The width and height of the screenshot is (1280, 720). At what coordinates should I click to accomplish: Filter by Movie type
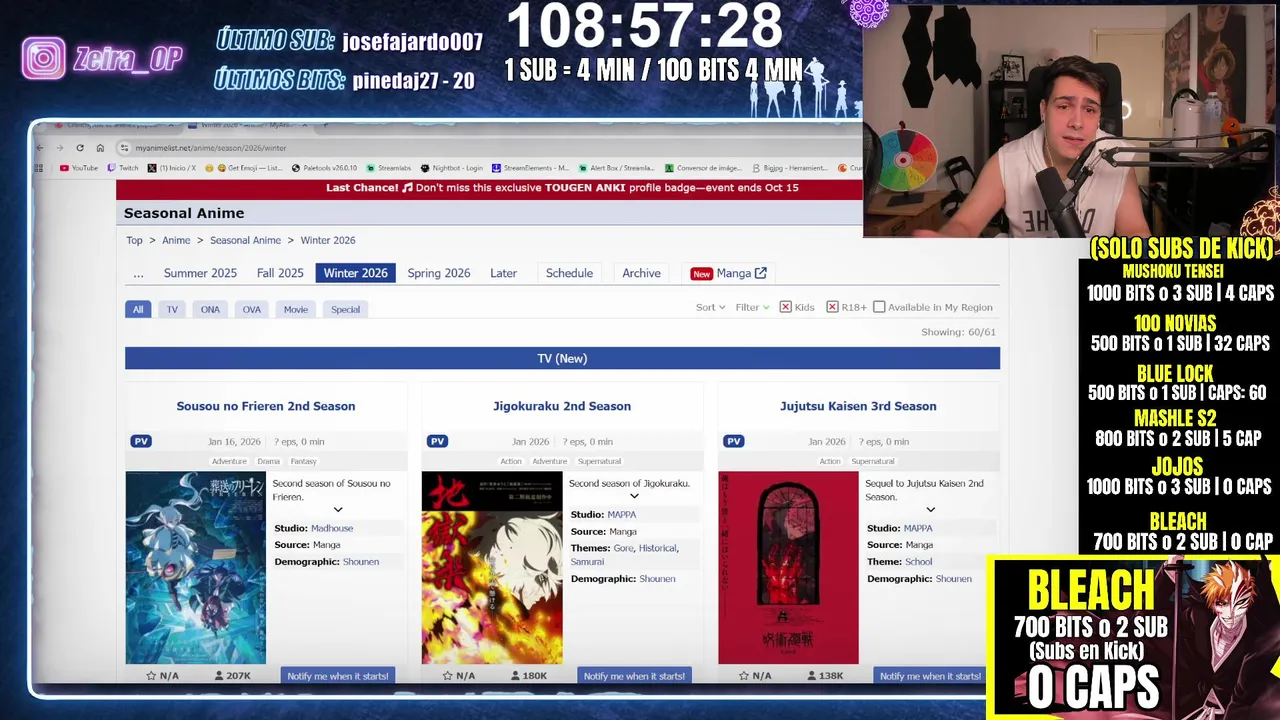(x=296, y=309)
